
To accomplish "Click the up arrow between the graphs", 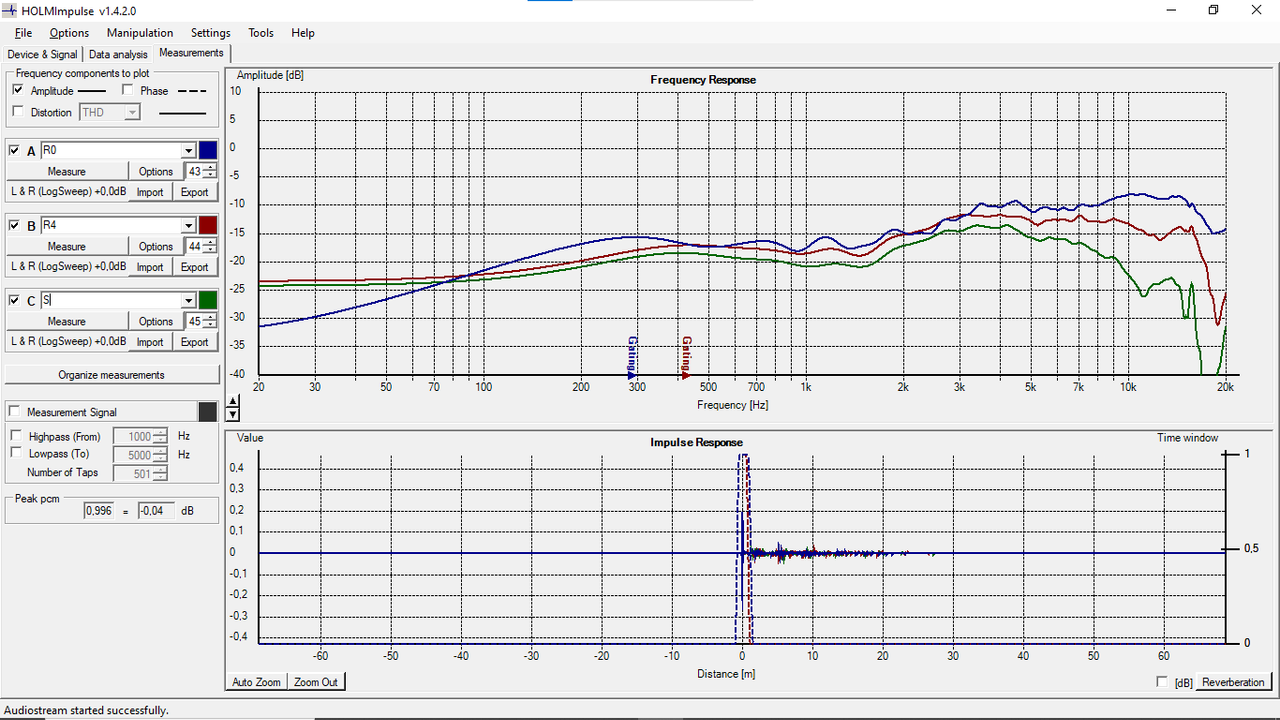I will [234, 400].
